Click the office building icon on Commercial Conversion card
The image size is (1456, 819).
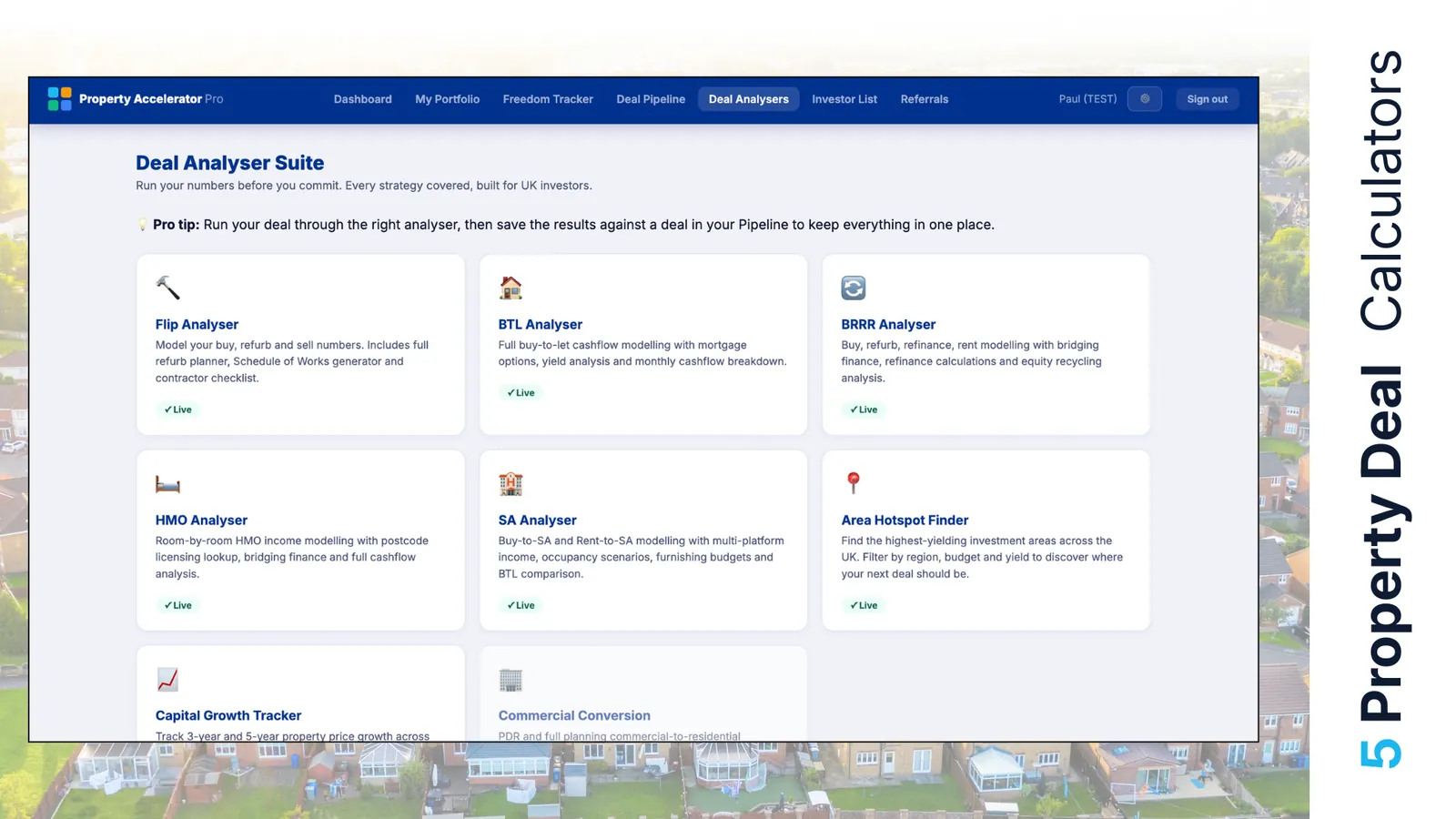coord(511,679)
